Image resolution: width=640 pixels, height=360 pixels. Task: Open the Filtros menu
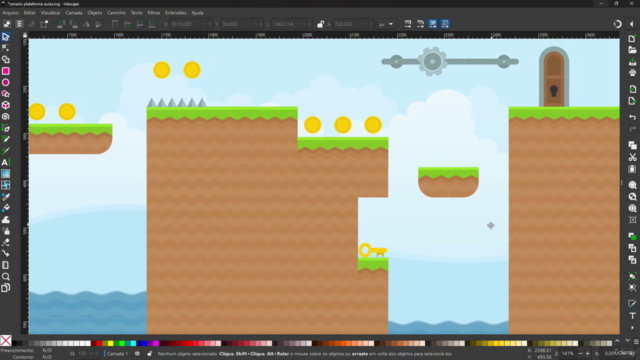[x=154, y=13]
